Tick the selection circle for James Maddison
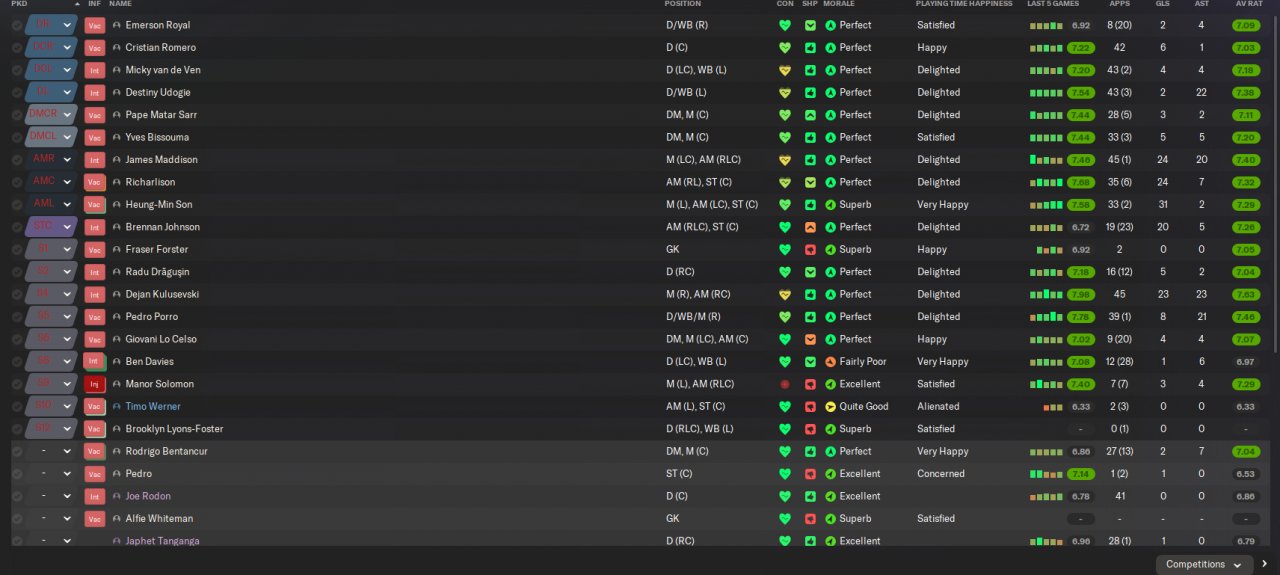 [17, 160]
